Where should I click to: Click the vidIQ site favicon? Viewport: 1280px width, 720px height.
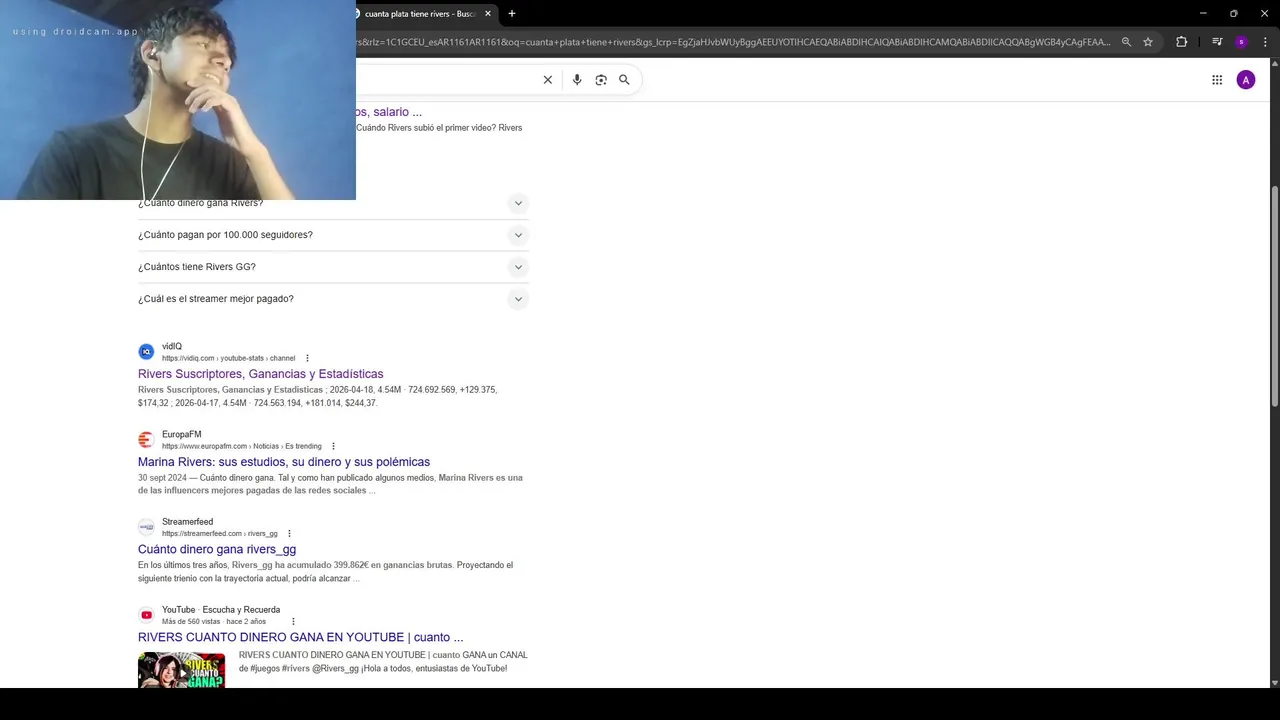point(146,352)
